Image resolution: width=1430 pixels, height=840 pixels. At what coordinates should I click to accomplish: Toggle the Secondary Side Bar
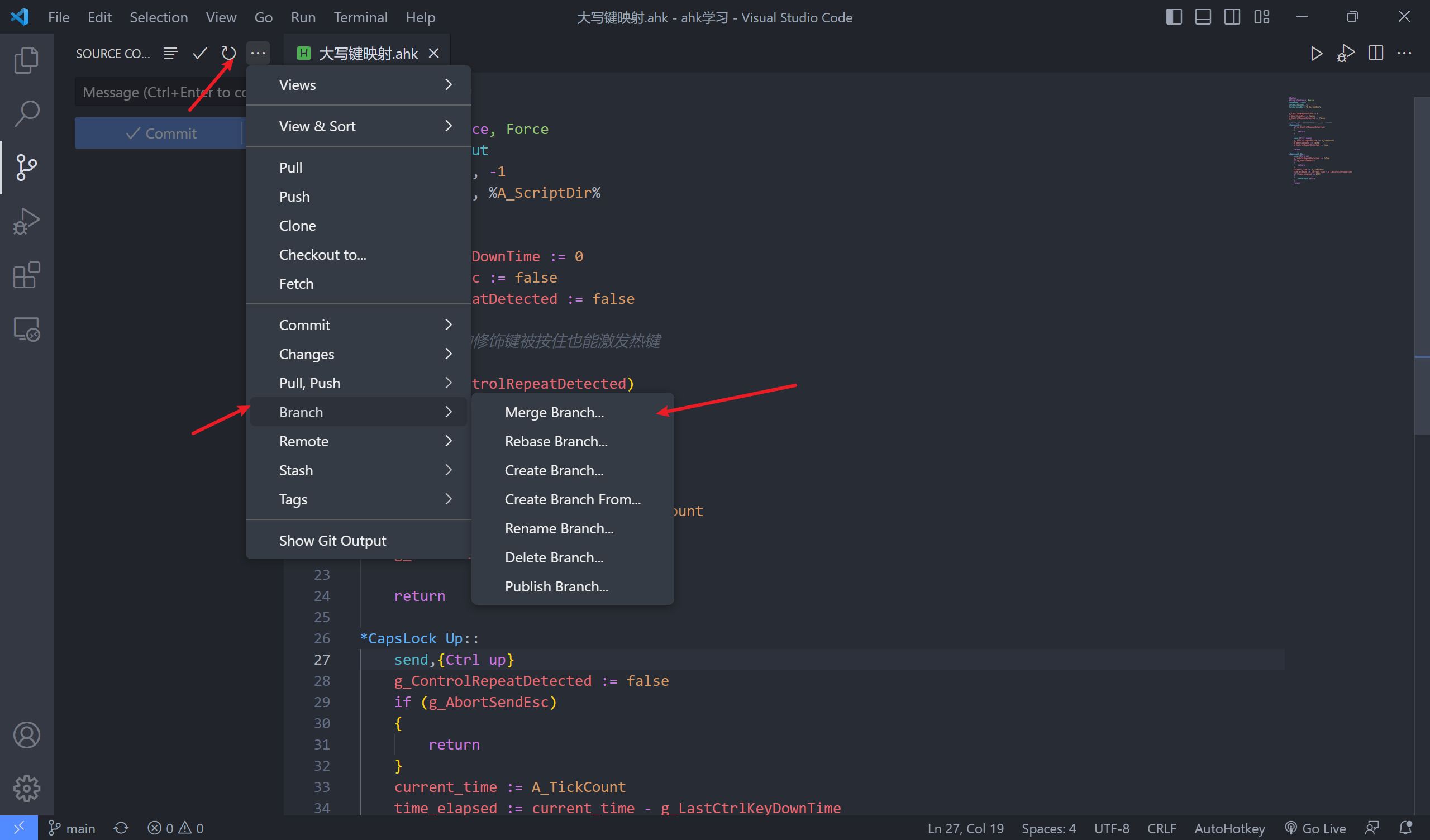coord(1231,16)
